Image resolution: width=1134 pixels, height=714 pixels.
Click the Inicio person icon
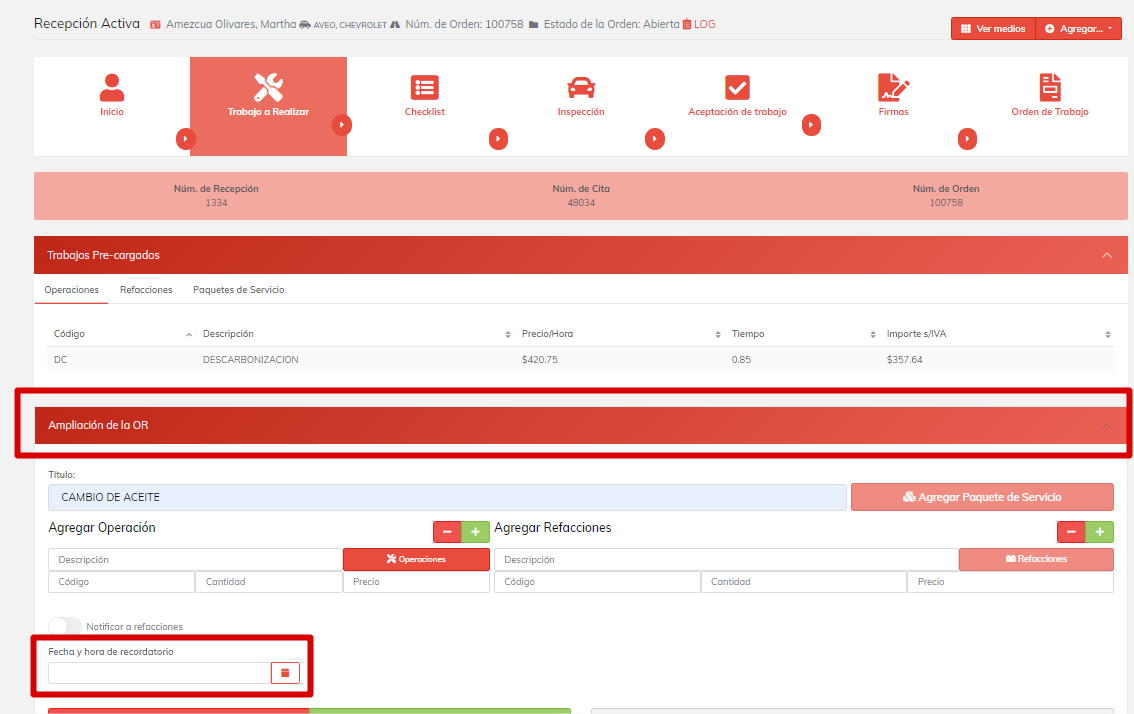[x=112, y=88]
